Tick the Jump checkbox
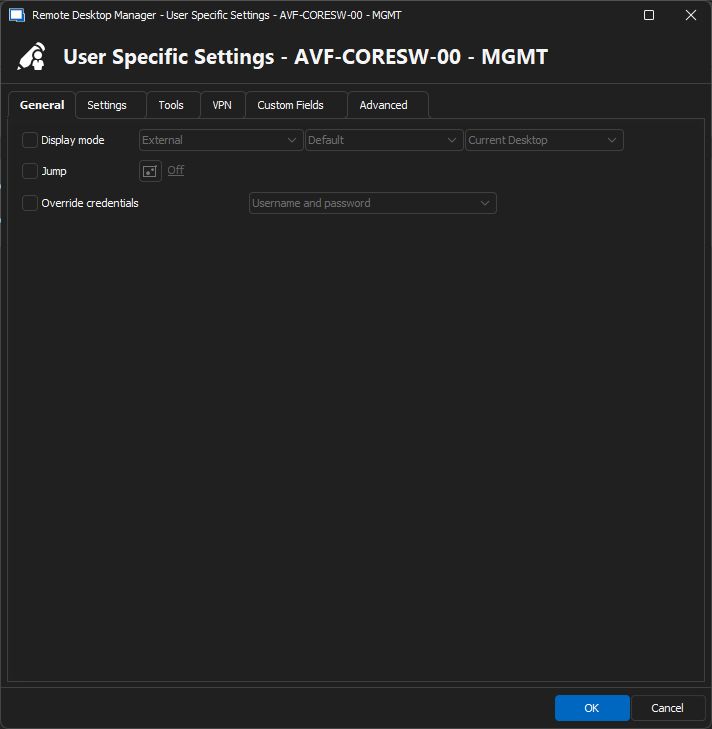712x729 pixels. pyautogui.click(x=30, y=171)
